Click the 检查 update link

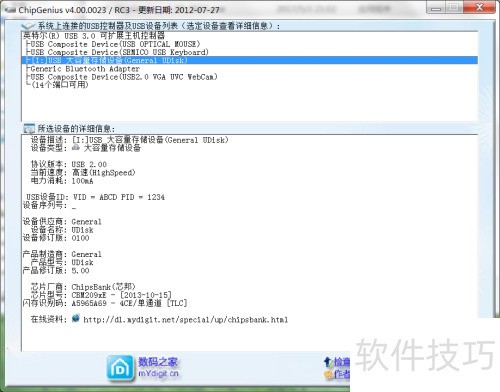tap(342, 362)
